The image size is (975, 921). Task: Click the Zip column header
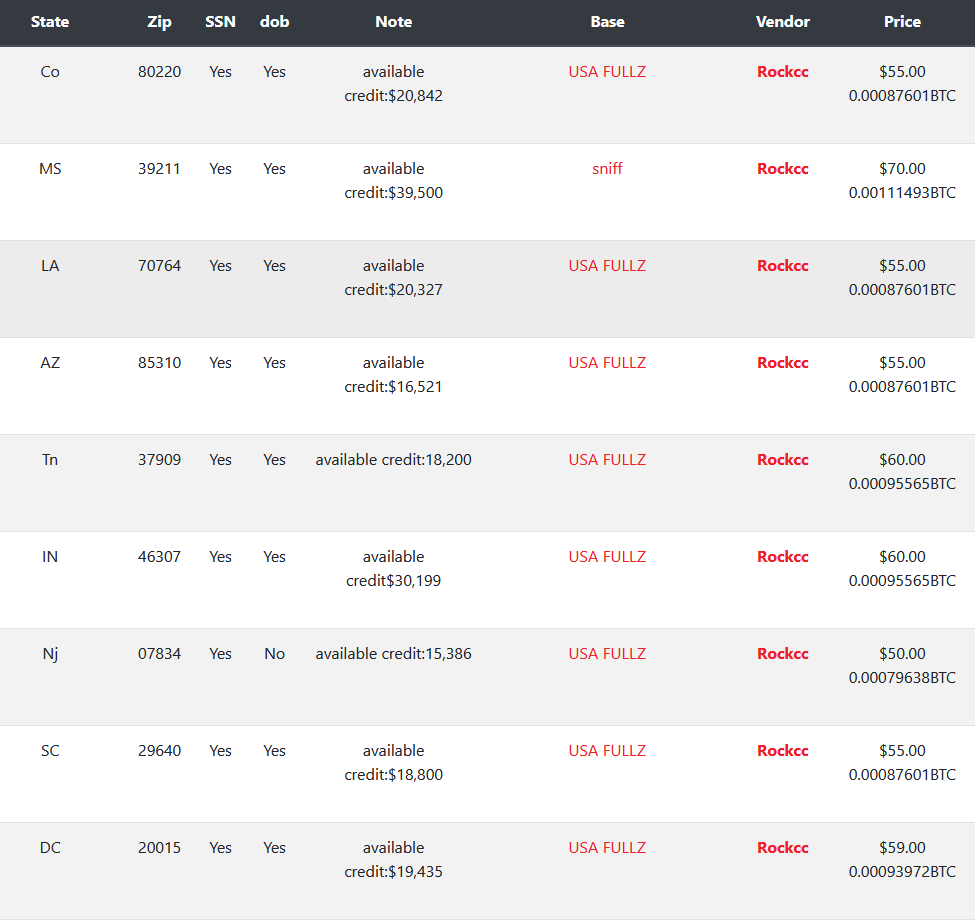click(159, 22)
